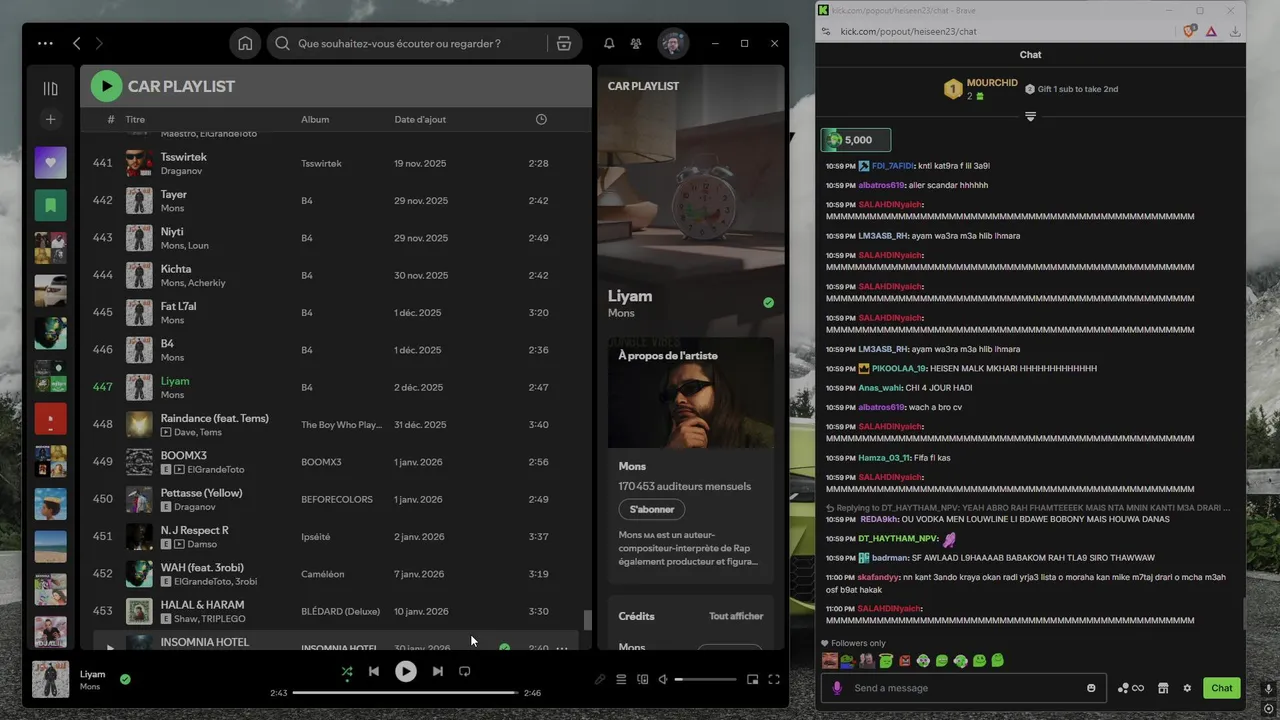Enter Spotify fullscreen mode
The image size is (1280, 720).
coord(774,680)
